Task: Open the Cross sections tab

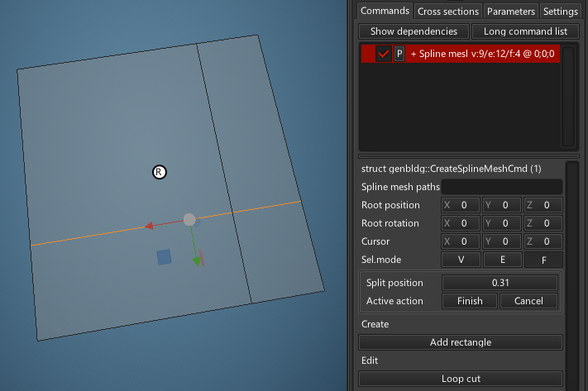Action: click(x=448, y=12)
